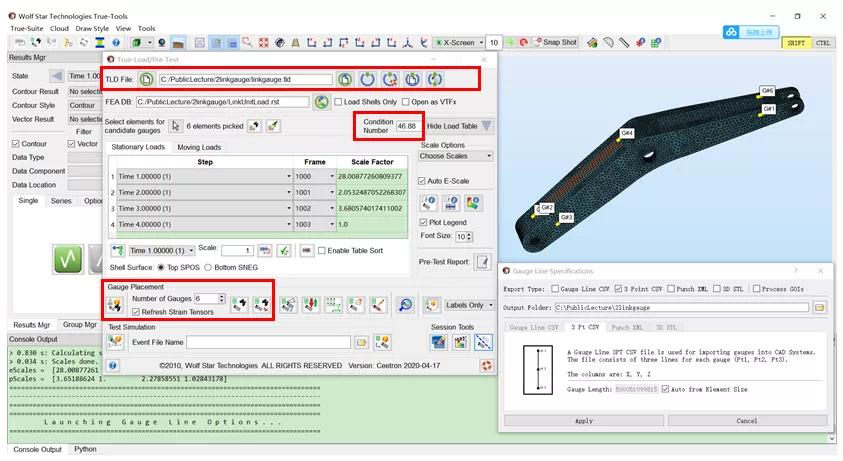Click Snap Shot button
Screen dimensions: 843x461
pos(555,42)
